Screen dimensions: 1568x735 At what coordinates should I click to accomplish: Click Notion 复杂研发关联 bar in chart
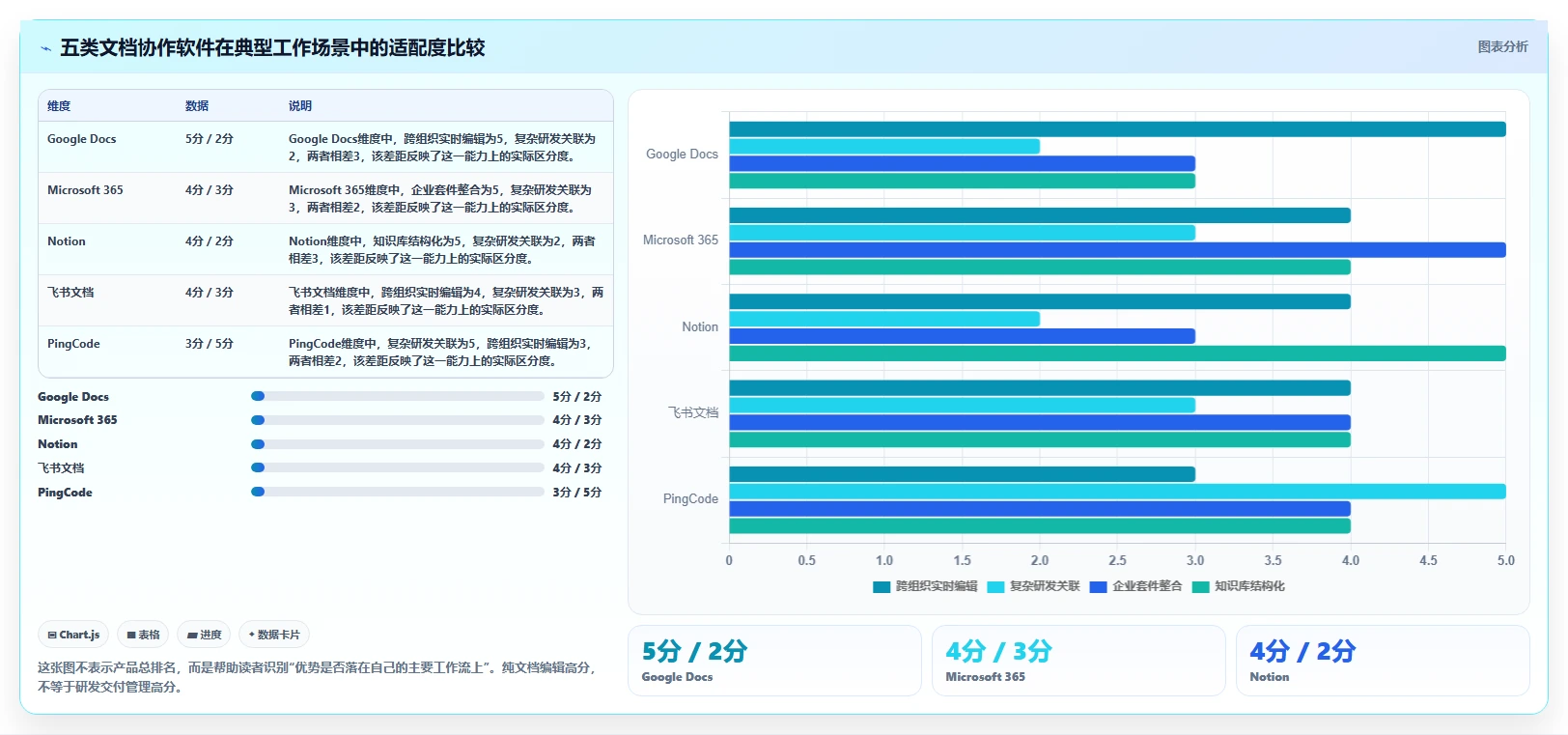(884, 319)
